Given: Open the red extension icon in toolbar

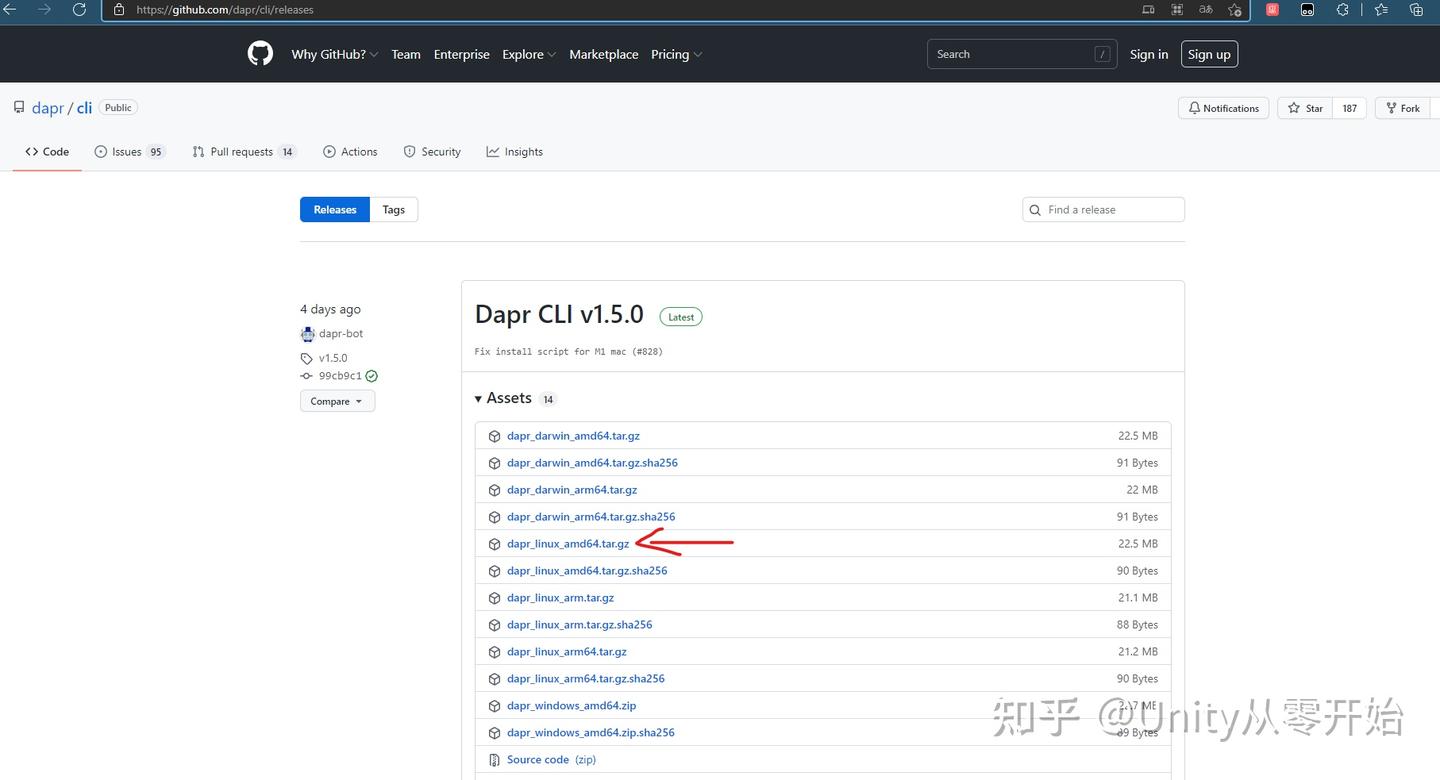Looking at the screenshot, I should pos(1272,10).
